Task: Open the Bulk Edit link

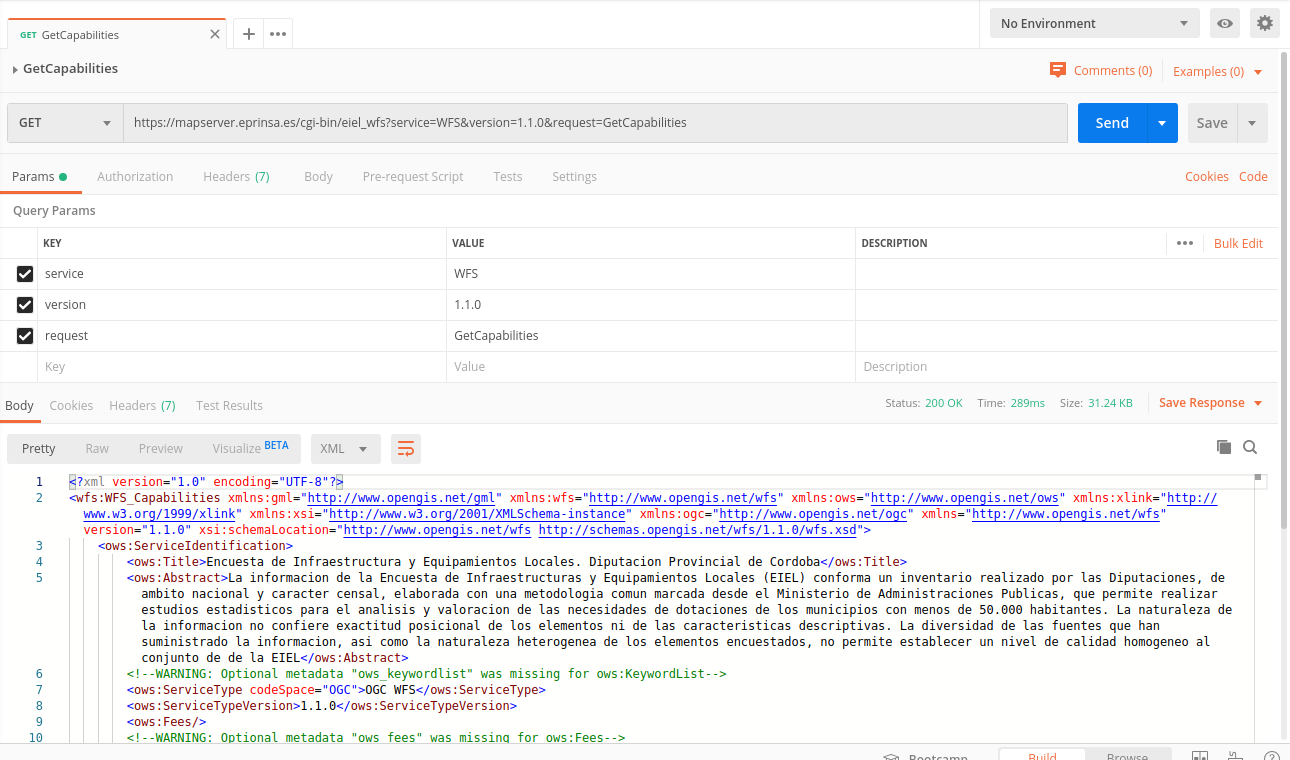Action: [1238, 243]
